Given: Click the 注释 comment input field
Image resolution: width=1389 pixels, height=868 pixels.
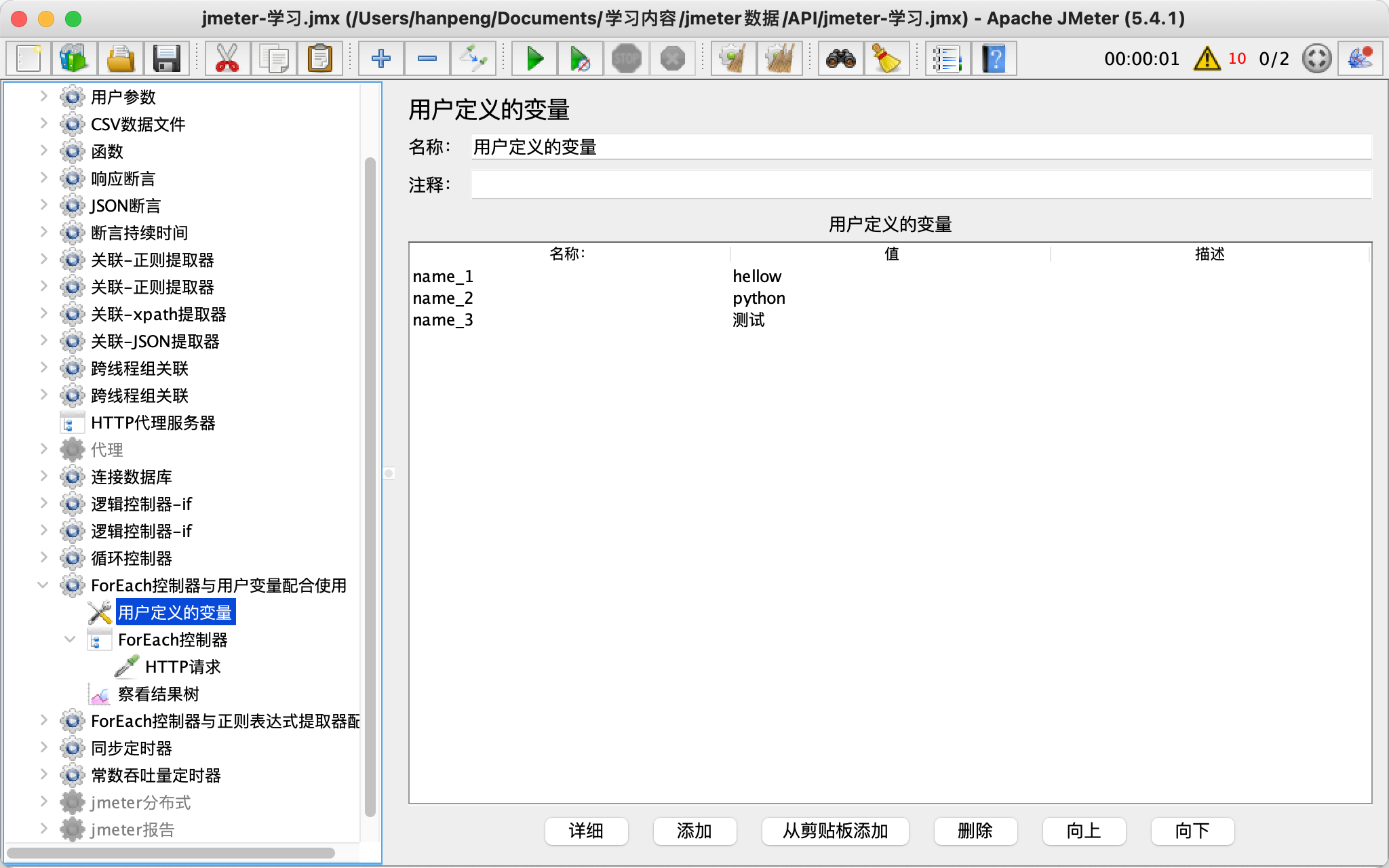Looking at the screenshot, I should click(x=920, y=184).
